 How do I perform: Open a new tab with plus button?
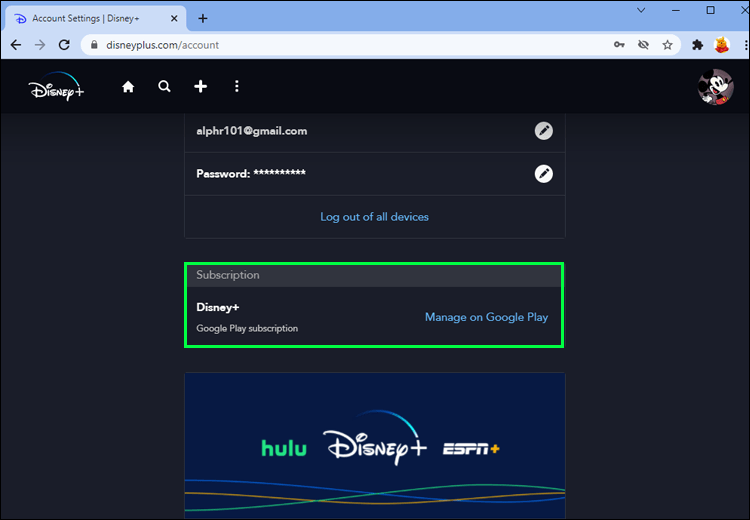pos(203,18)
